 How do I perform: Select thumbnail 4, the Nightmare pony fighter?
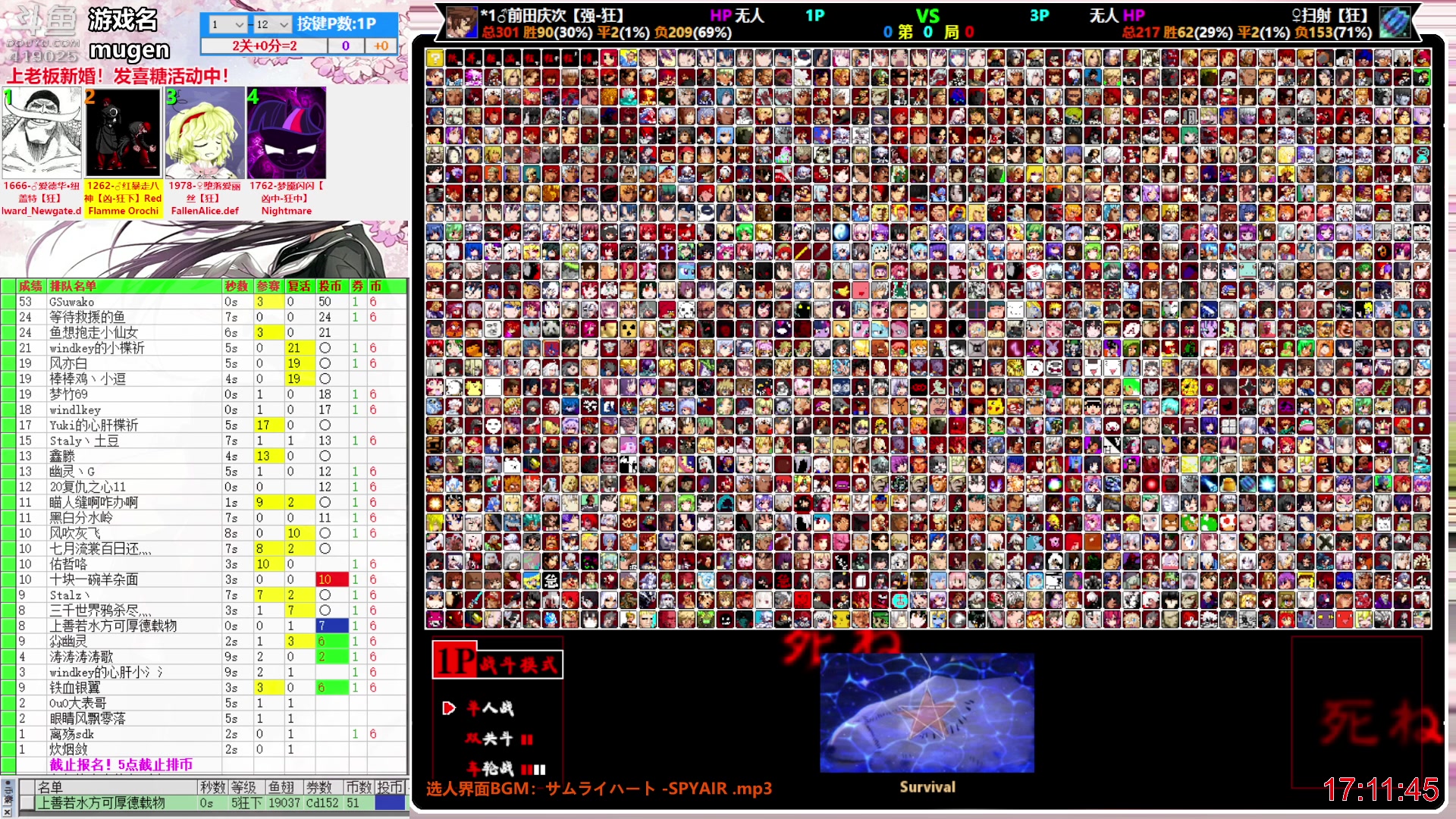tap(286, 133)
